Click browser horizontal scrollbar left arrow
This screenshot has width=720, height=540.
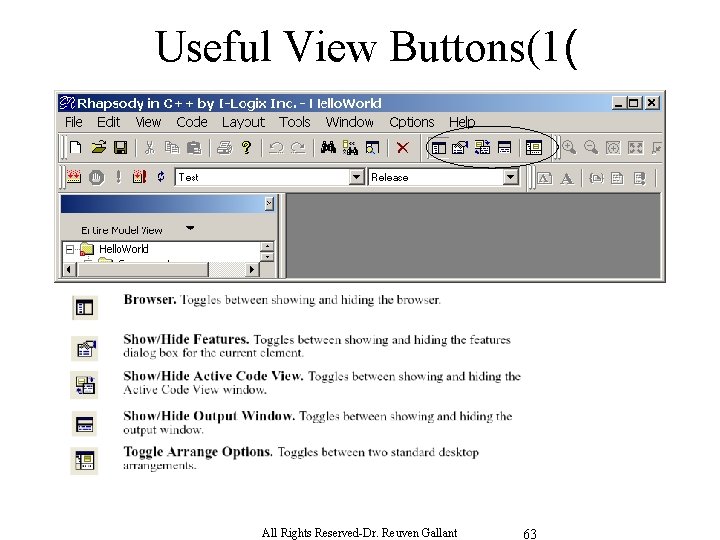pos(69,269)
